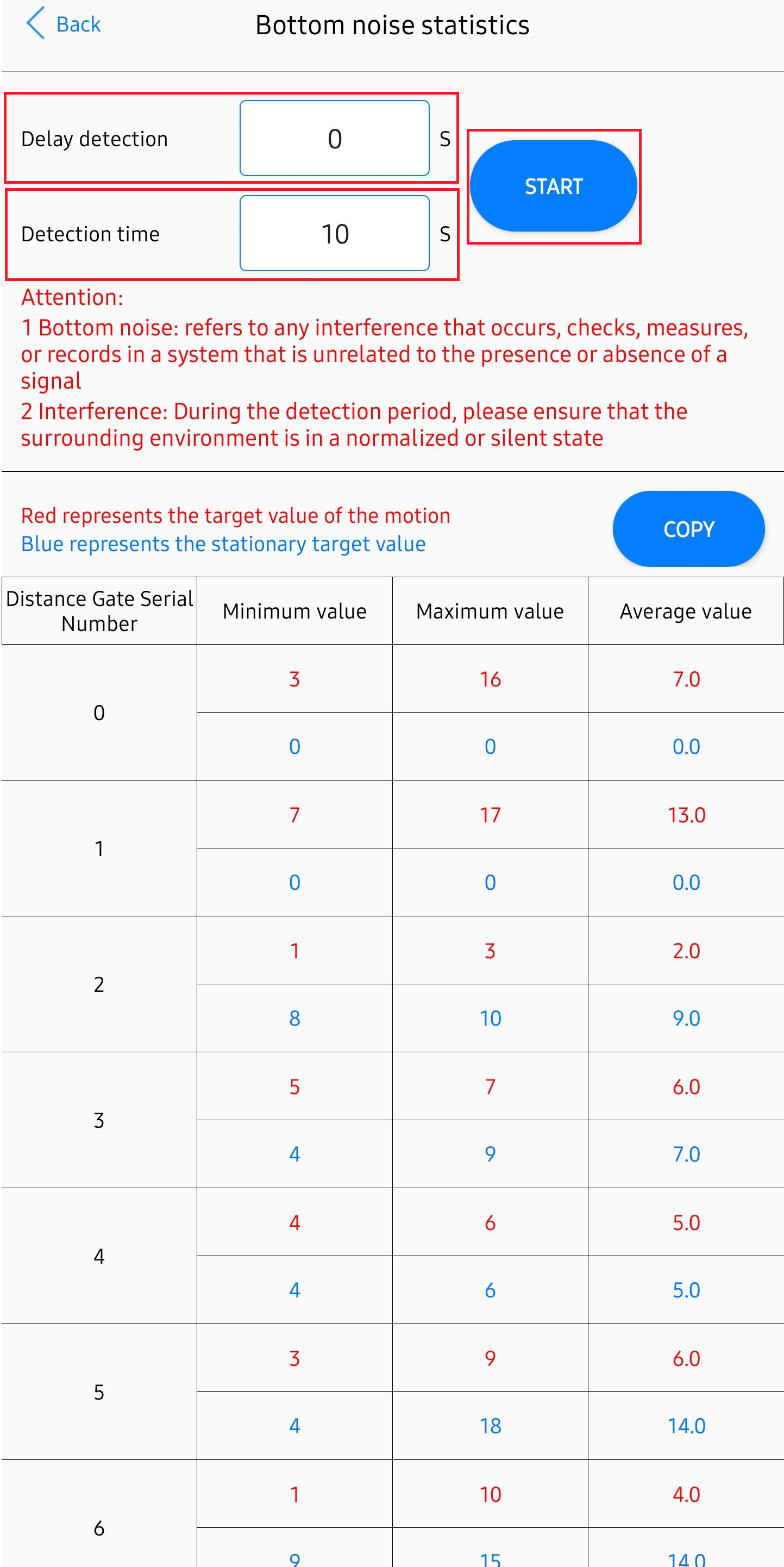Screen dimensions: 784x1567
Task: Select gate 2 stationary average 9.0
Action: [x=686, y=1019]
